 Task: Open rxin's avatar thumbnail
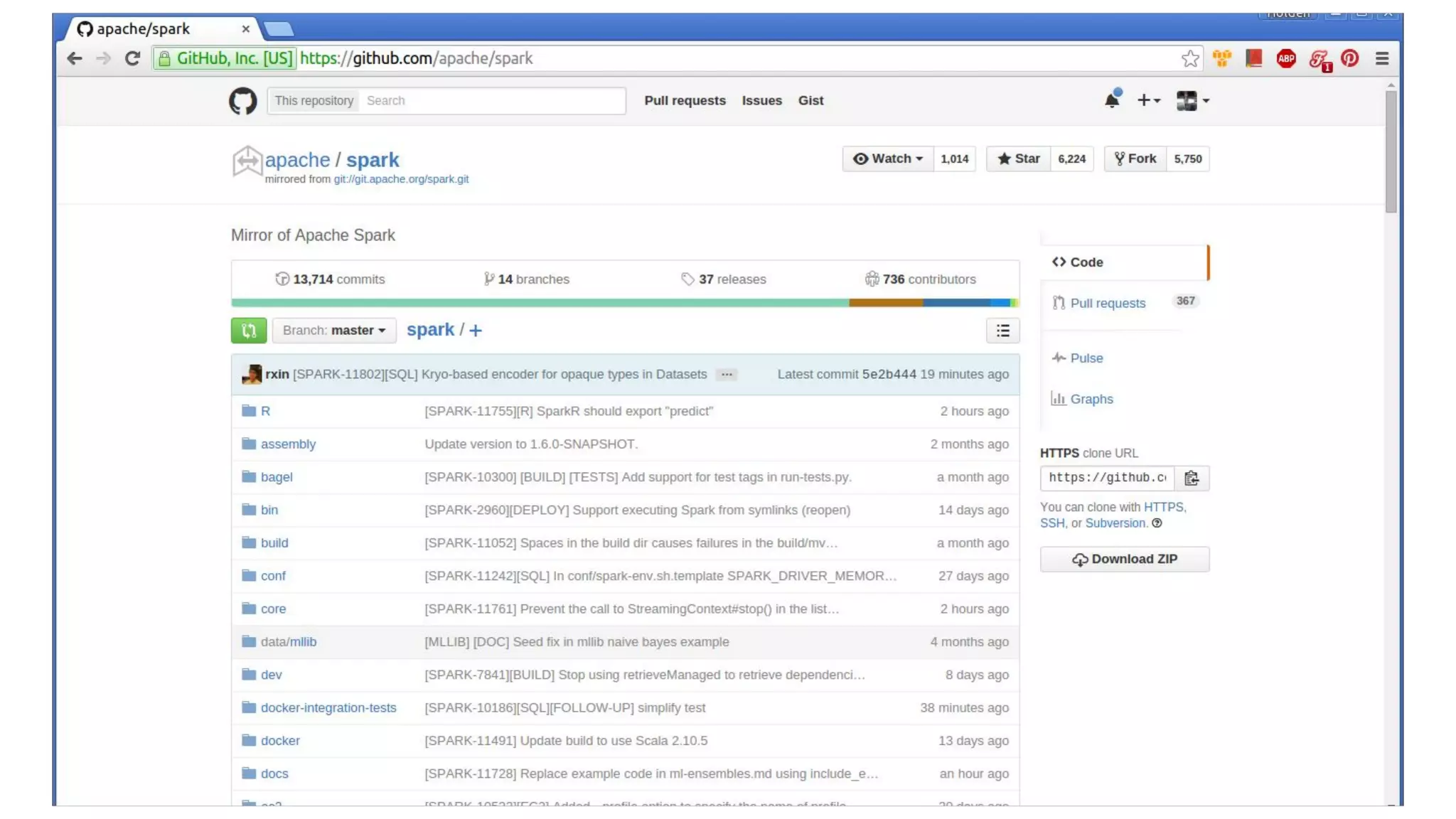[252, 374]
